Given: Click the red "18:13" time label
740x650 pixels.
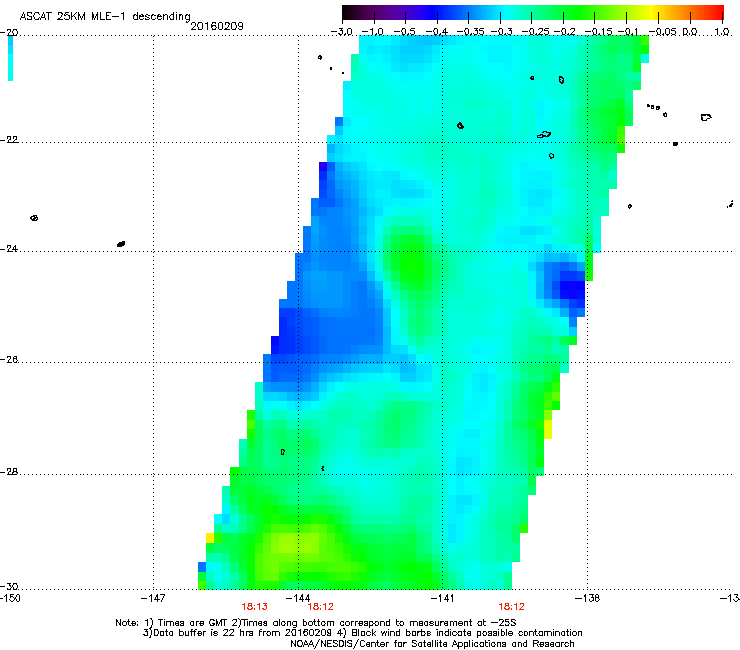Looking at the screenshot, I should tap(254, 607).
